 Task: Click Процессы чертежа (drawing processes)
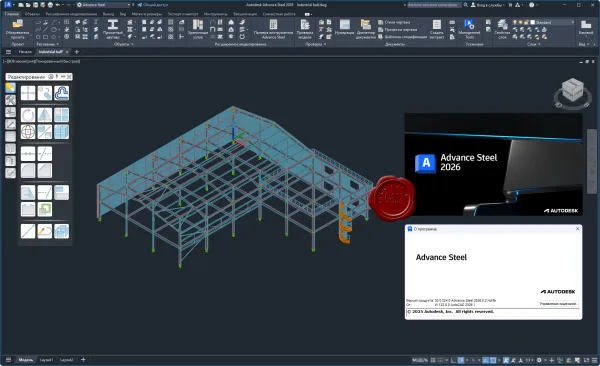click(397, 29)
